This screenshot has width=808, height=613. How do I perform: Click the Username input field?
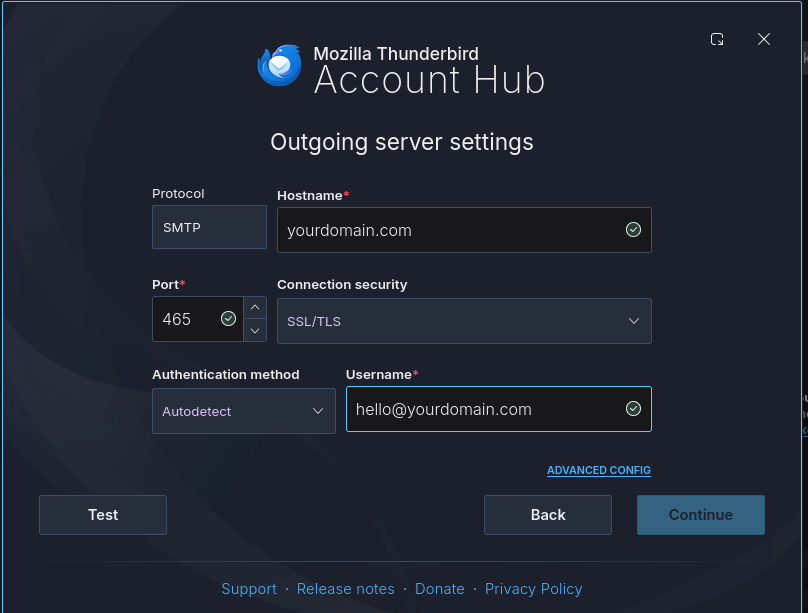(499, 409)
